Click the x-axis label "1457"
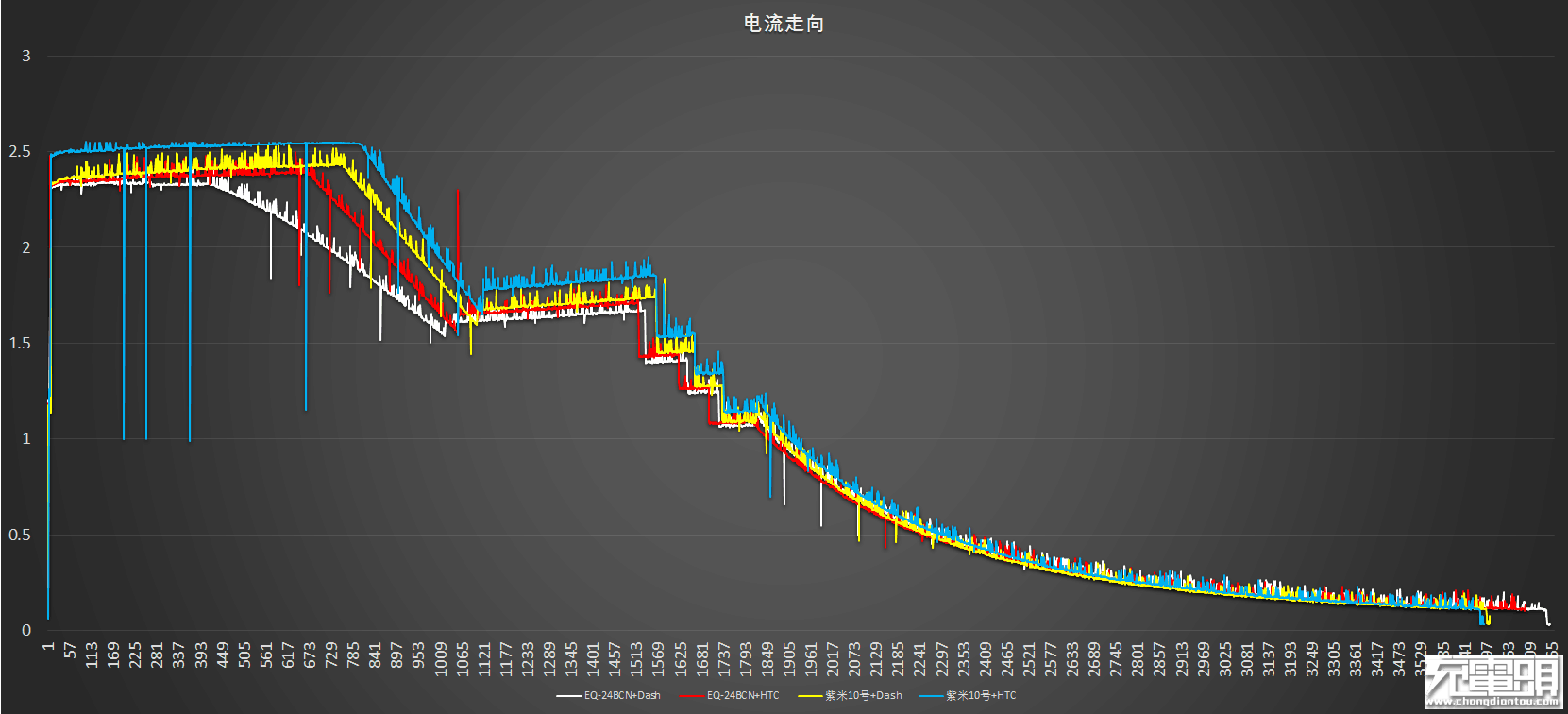1568x714 pixels. coord(615,658)
